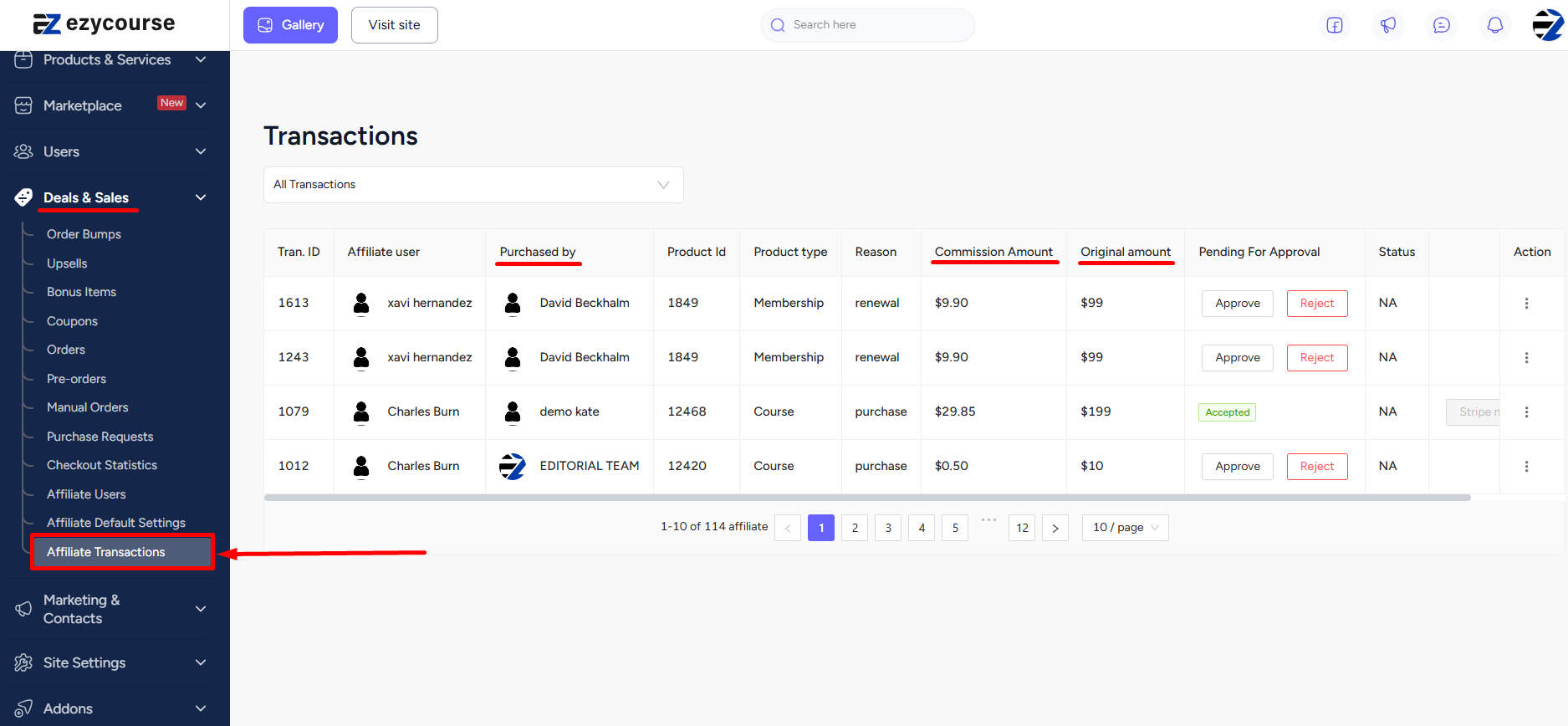The height and width of the screenshot is (726, 1568).
Task: Approve transaction 1012
Action: pyautogui.click(x=1238, y=467)
